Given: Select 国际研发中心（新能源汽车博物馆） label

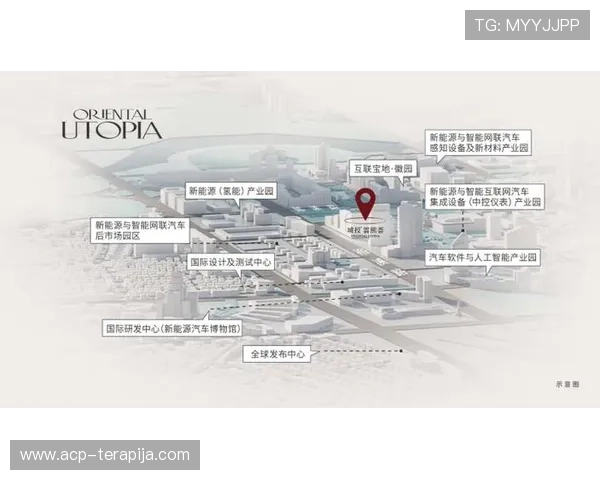Looking at the screenshot, I should pos(173,328).
